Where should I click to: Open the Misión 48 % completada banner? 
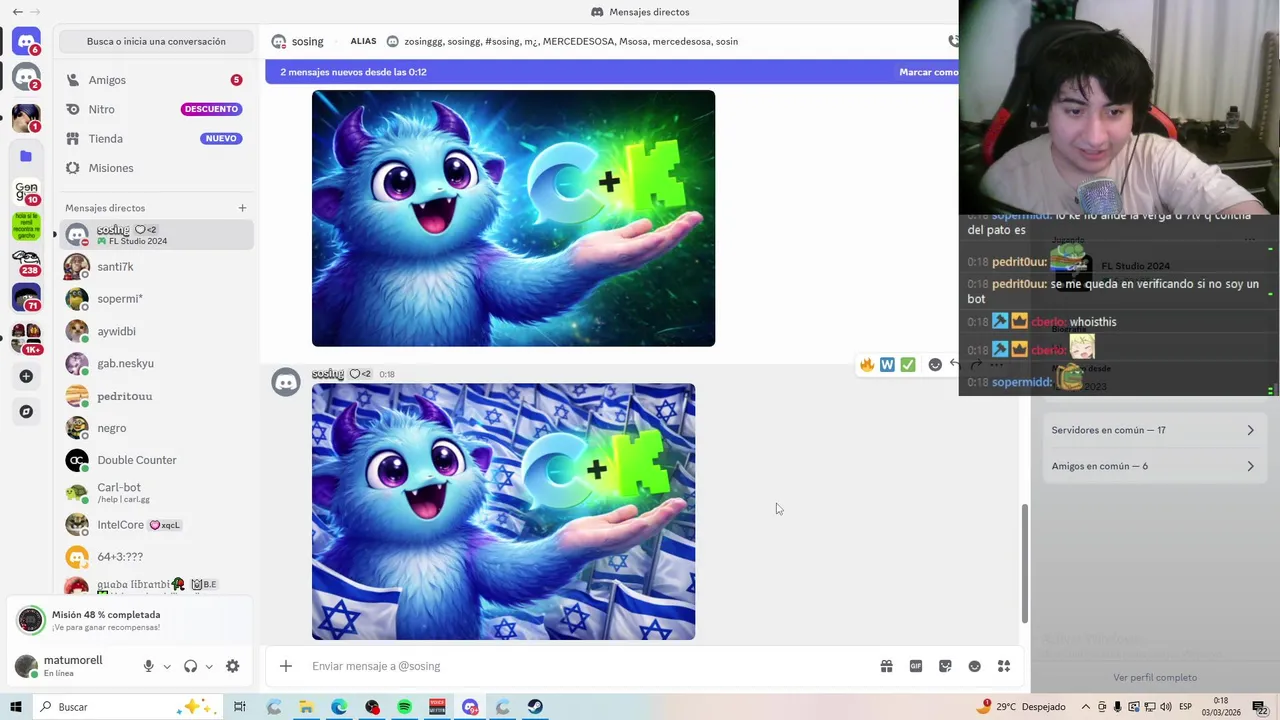click(x=130, y=621)
